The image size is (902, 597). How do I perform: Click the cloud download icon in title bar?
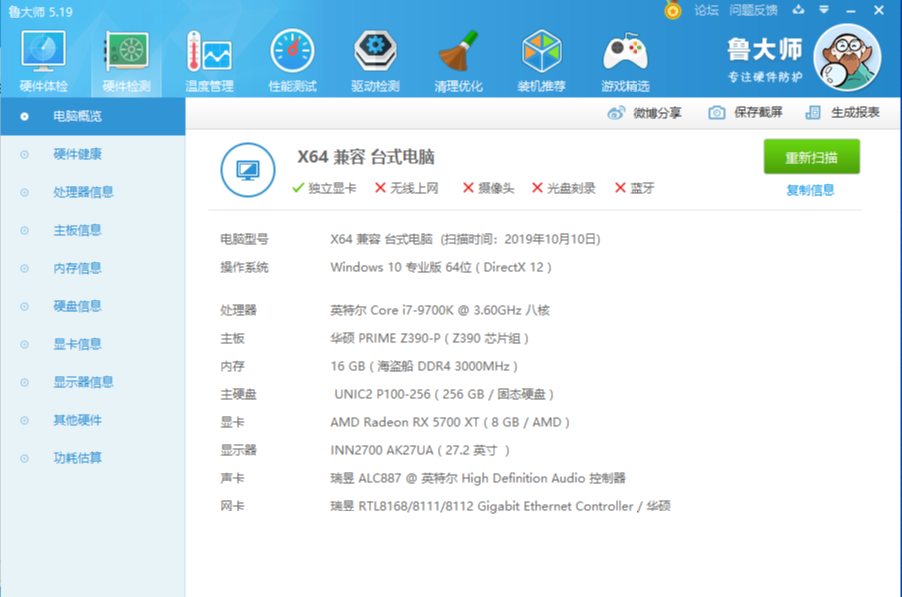pyautogui.click(x=797, y=9)
